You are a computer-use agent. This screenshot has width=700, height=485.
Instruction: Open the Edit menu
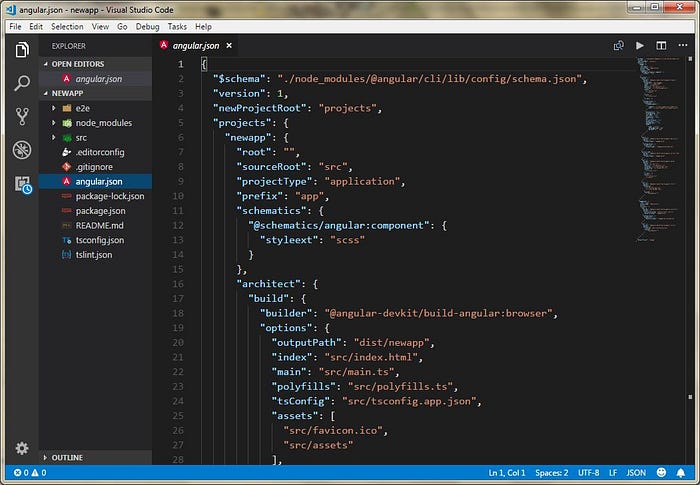click(36, 26)
